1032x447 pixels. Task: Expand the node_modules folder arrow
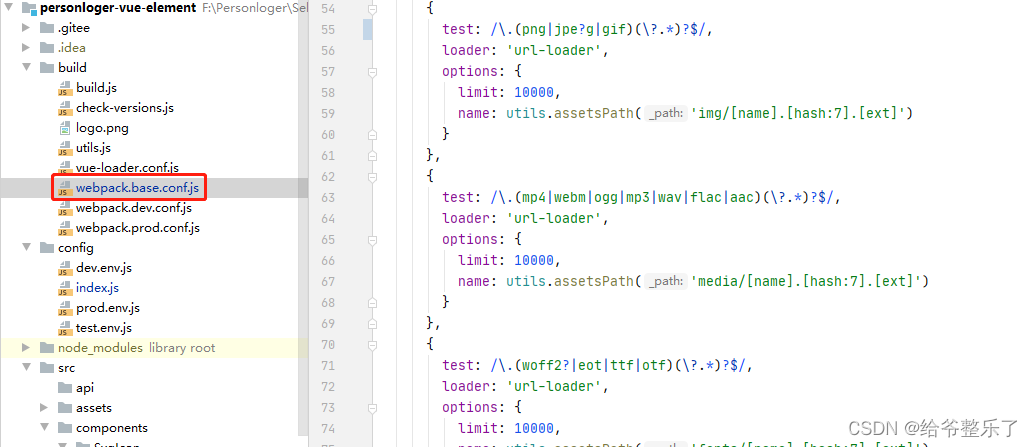26,348
